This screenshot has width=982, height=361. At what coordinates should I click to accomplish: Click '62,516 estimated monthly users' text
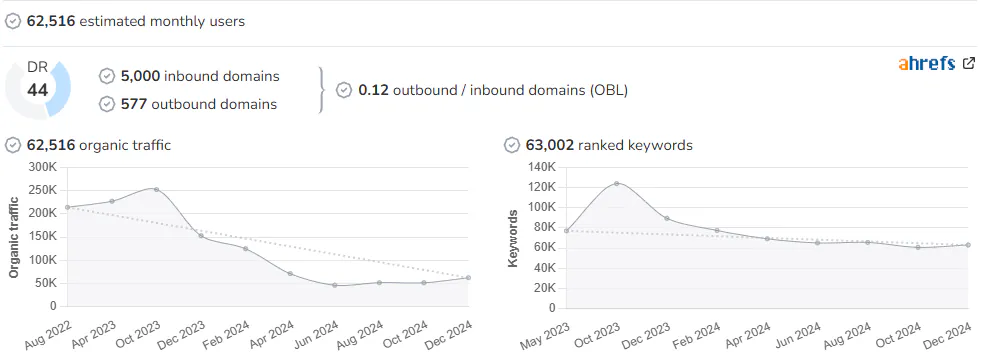point(136,21)
